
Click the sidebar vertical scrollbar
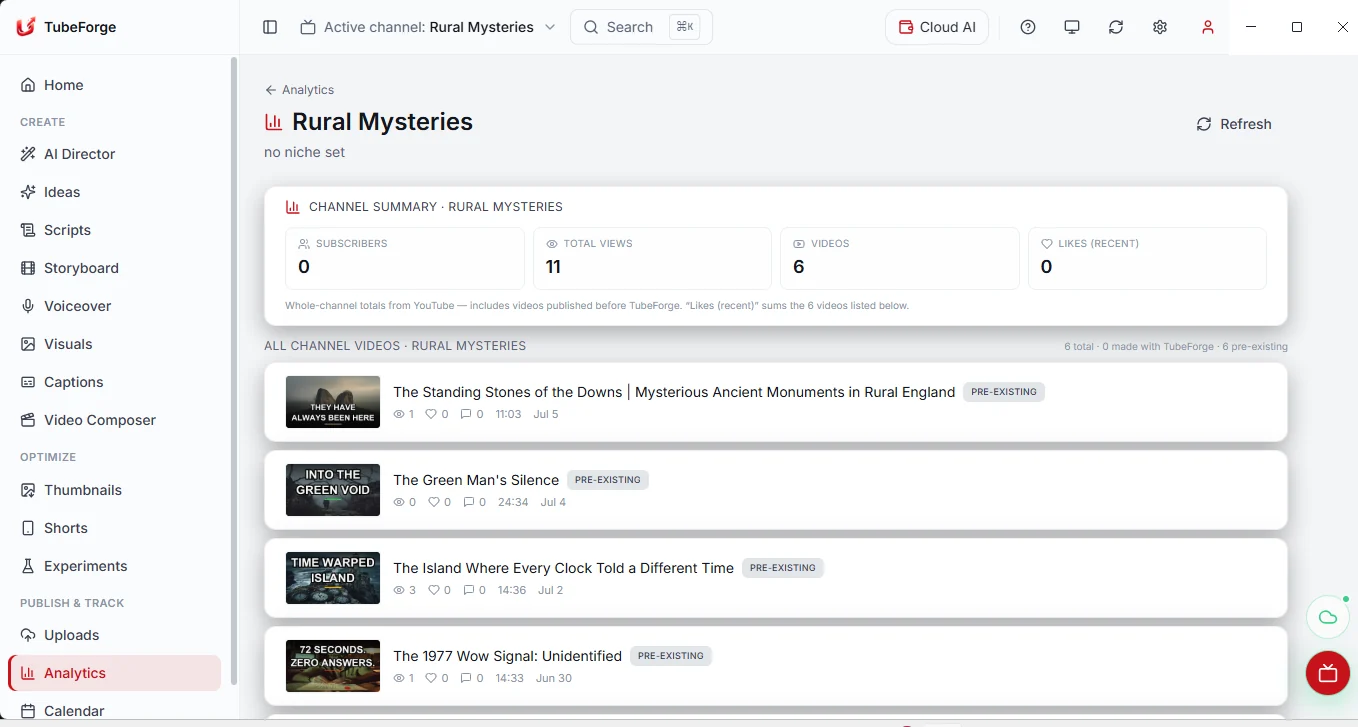(234, 370)
